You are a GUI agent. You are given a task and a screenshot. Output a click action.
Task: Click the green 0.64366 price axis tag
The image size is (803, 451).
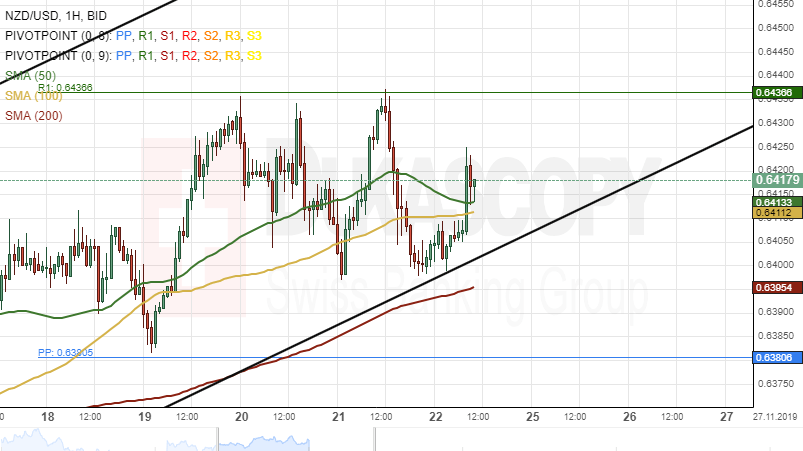(777, 93)
